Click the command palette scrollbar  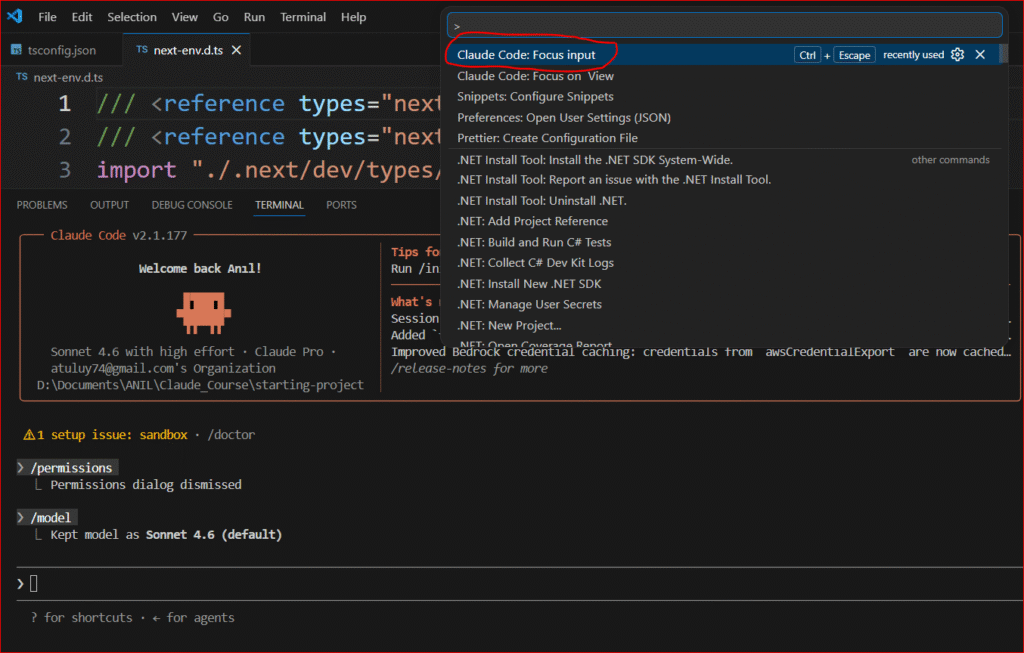point(1004,54)
